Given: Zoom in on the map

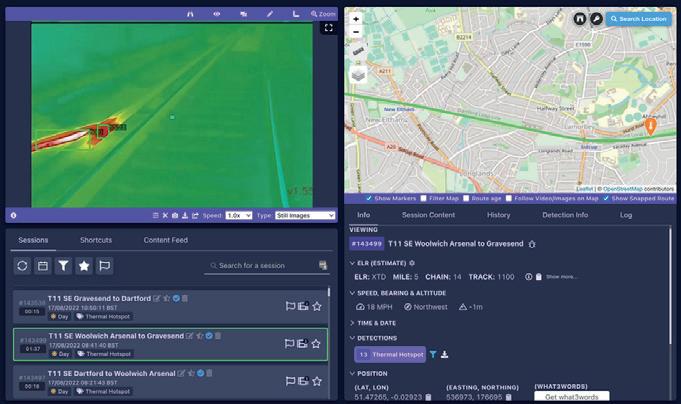Looking at the screenshot, I should [356, 19].
